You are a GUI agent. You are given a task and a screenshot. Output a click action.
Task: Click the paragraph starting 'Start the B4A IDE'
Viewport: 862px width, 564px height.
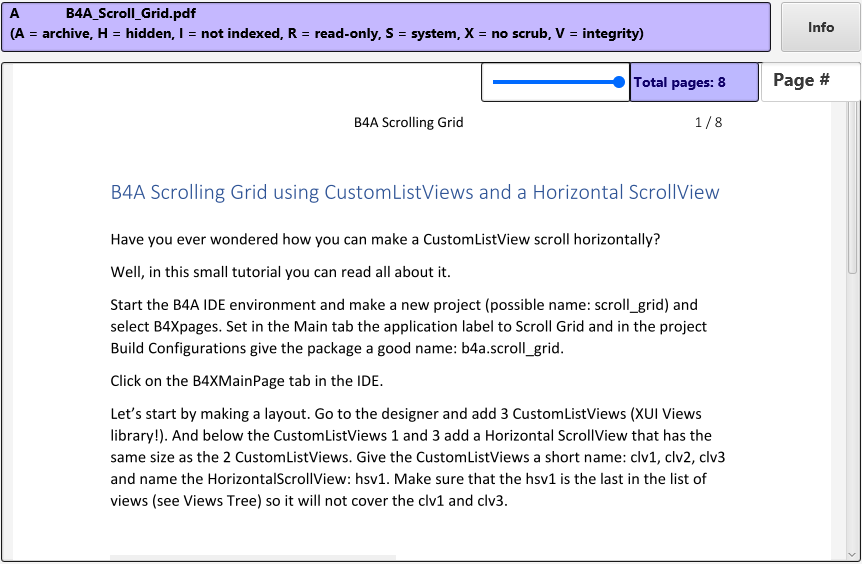point(408,327)
